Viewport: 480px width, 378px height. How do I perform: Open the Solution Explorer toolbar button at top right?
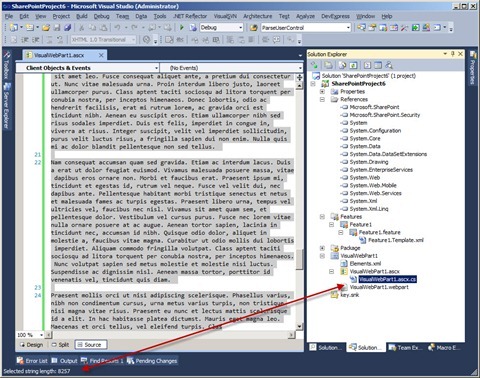pyautogui.click(x=361, y=27)
